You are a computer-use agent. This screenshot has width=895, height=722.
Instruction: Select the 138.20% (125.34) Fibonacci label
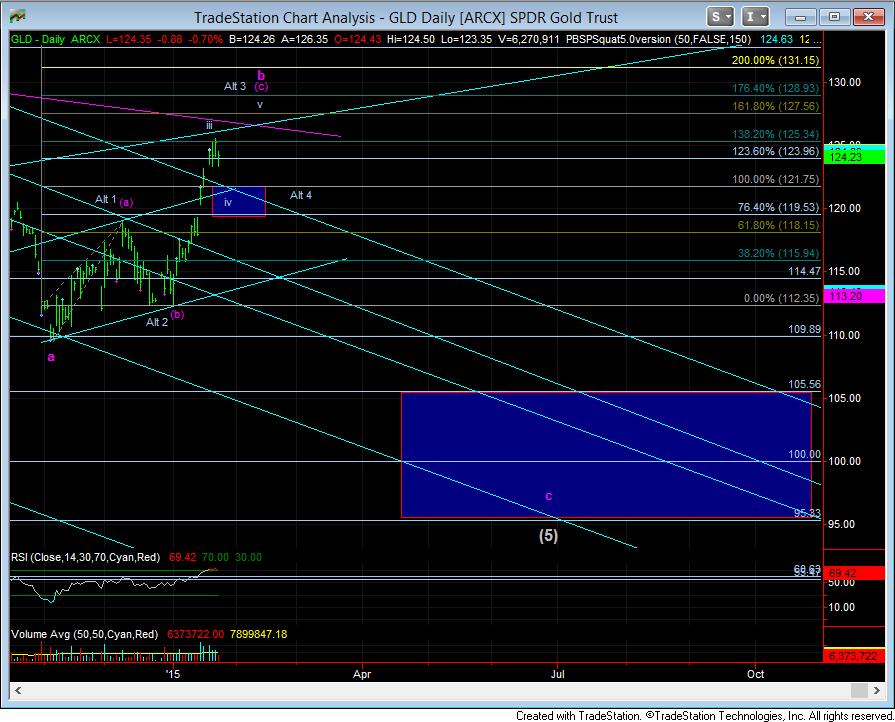pyautogui.click(x=775, y=134)
